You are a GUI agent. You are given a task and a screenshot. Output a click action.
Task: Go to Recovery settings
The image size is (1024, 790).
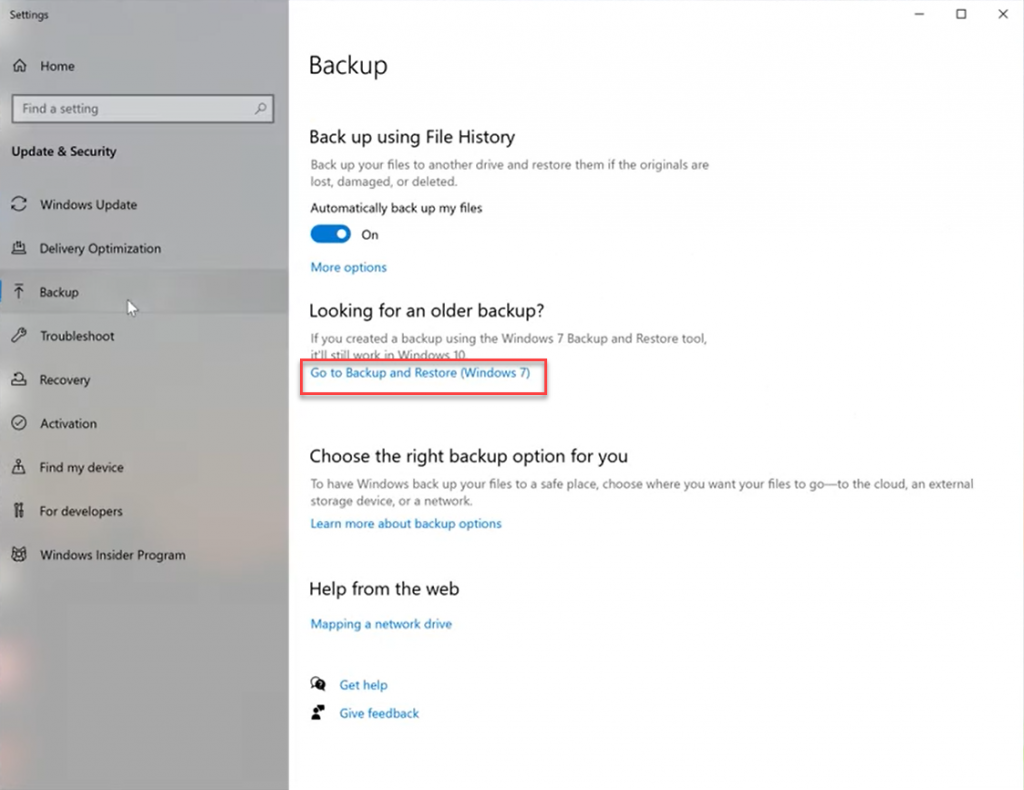click(144, 379)
